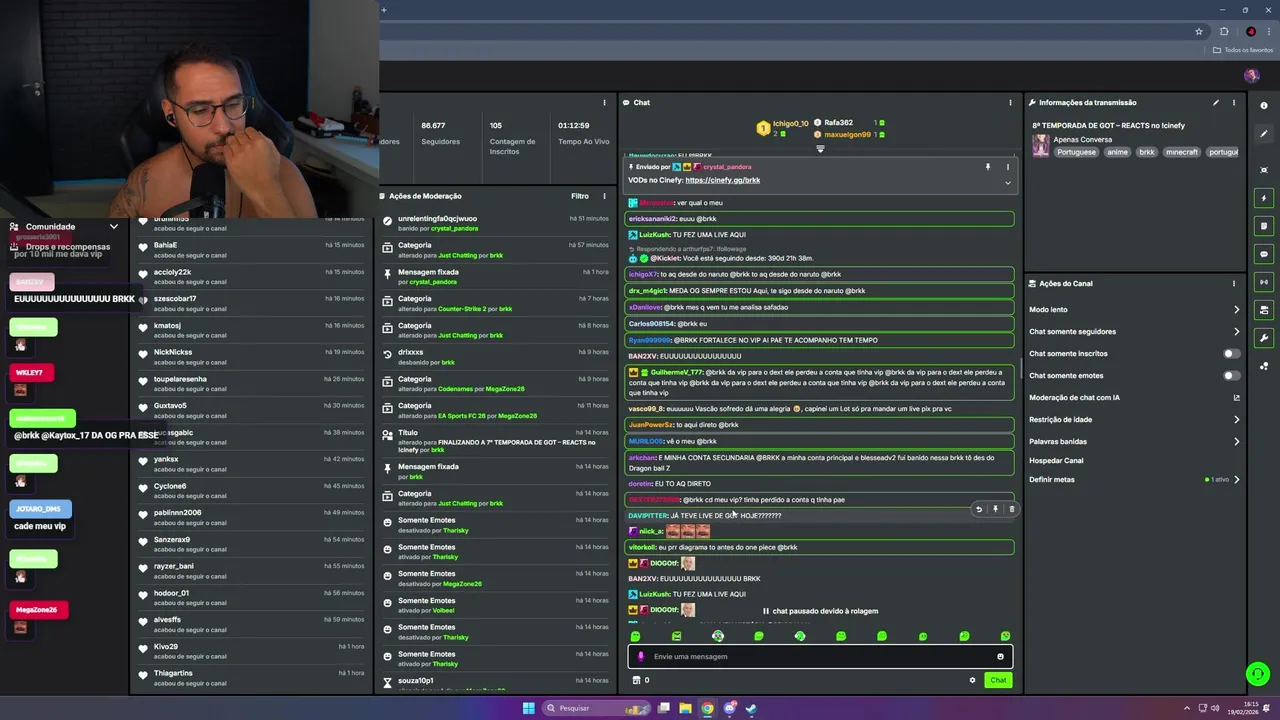Open Moderação de chat com IA
1280x720 pixels.
pyautogui.click(x=1134, y=397)
